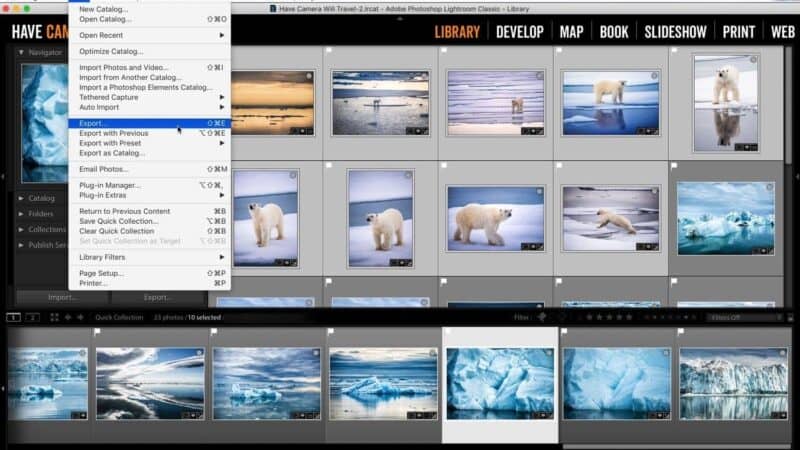Image resolution: width=800 pixels, height=450 pixels.
Task: Choose Export as Catalog... menu item
Action: pos(149,153)
